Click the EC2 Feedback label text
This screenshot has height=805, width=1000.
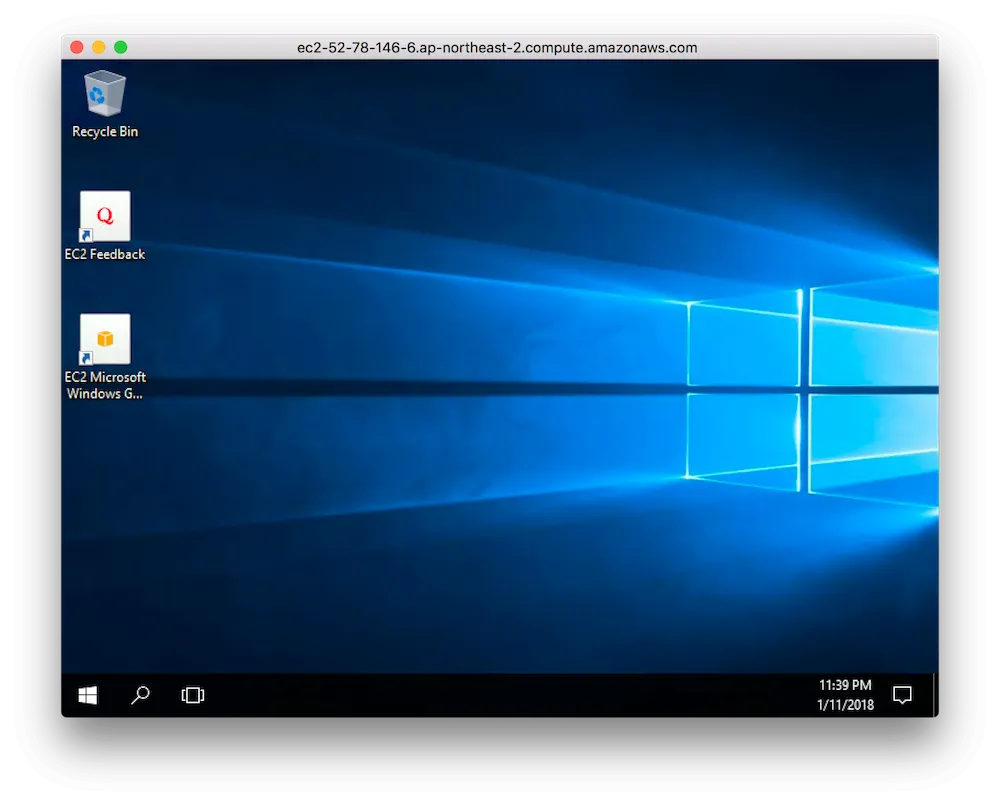tap(105, 254)
